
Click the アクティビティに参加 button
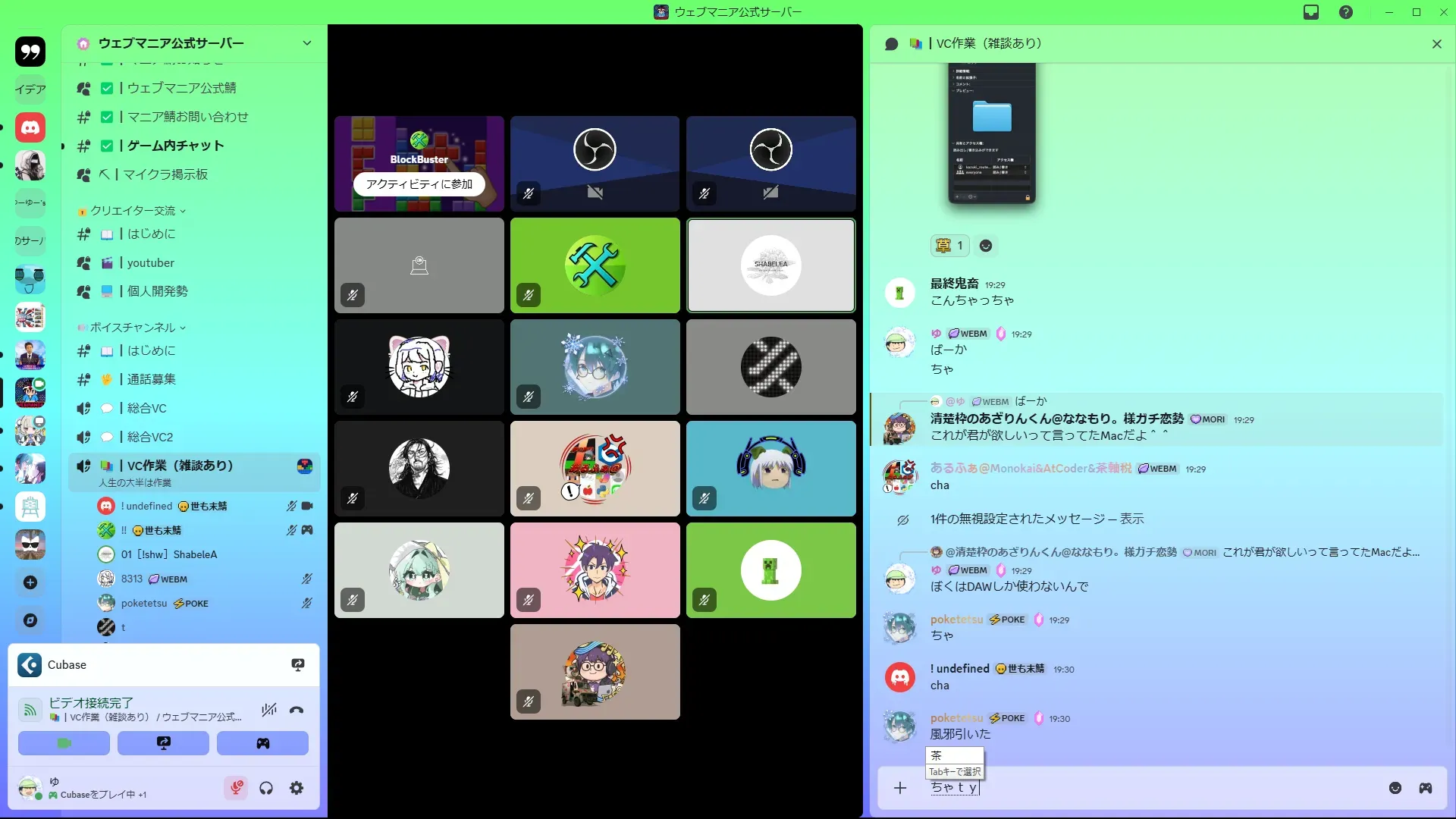click(419, 184)
